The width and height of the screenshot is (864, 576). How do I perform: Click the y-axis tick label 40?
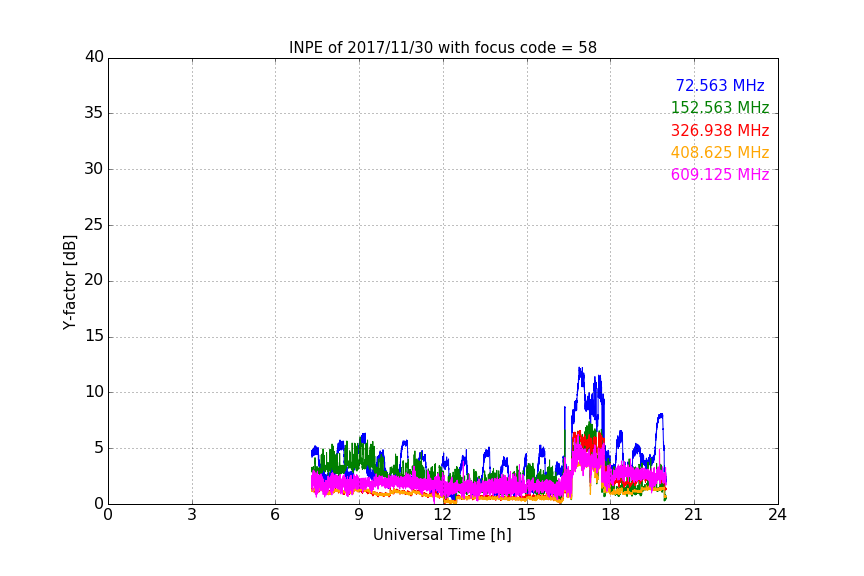point(94,57)
